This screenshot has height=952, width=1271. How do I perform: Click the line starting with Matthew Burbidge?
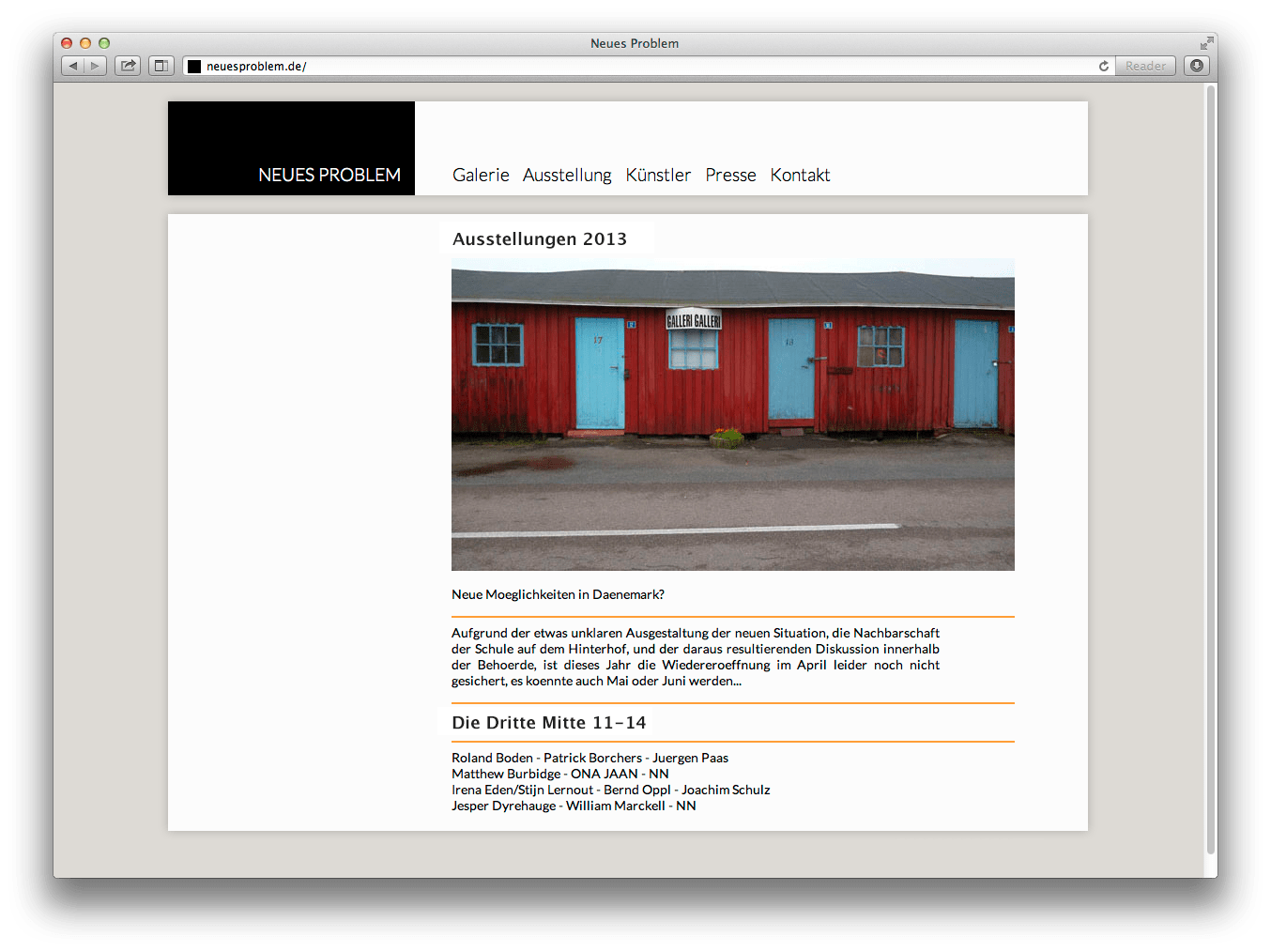click(x=560, y=774)
